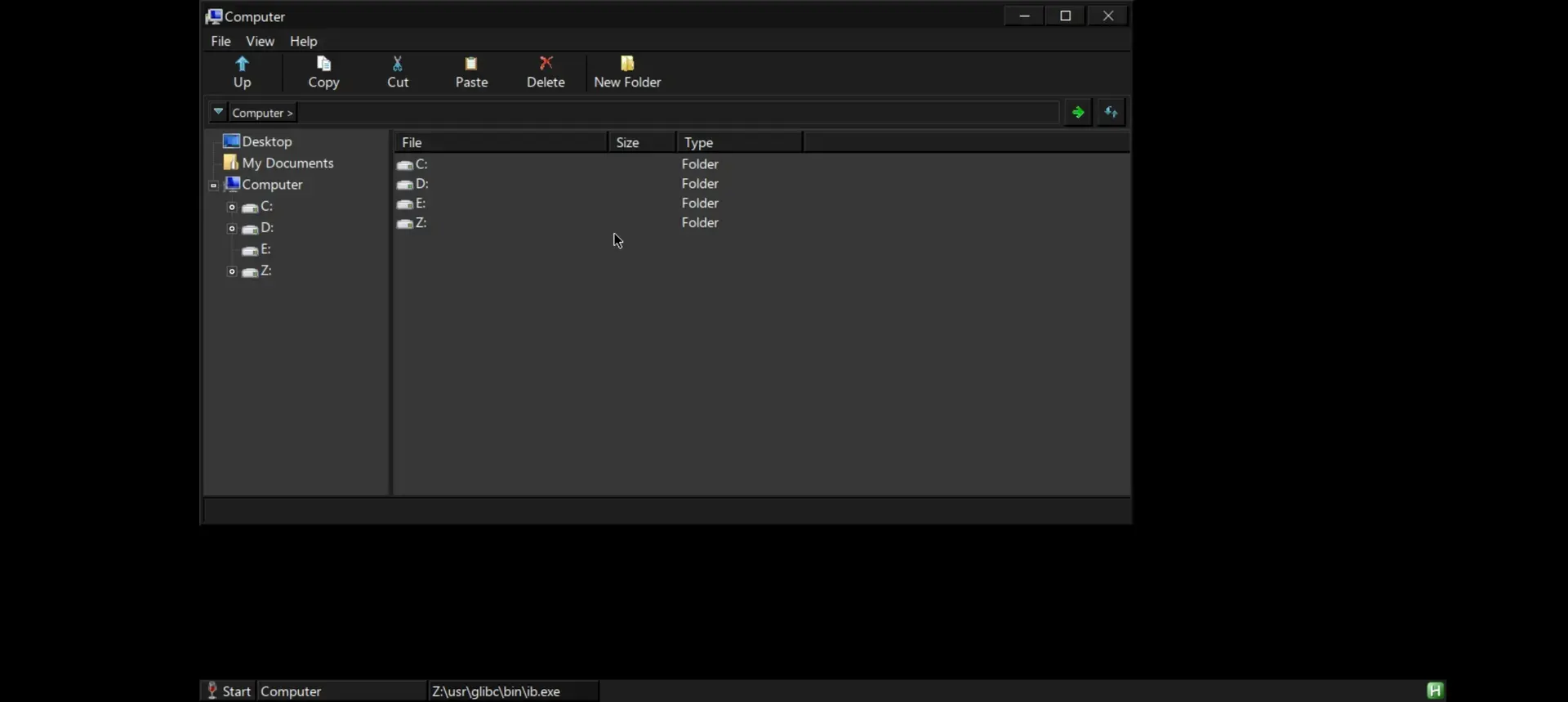Screen dimensions: 1568x702
Task: Click the Computer window title icon
Action: (x=214, y=16)
